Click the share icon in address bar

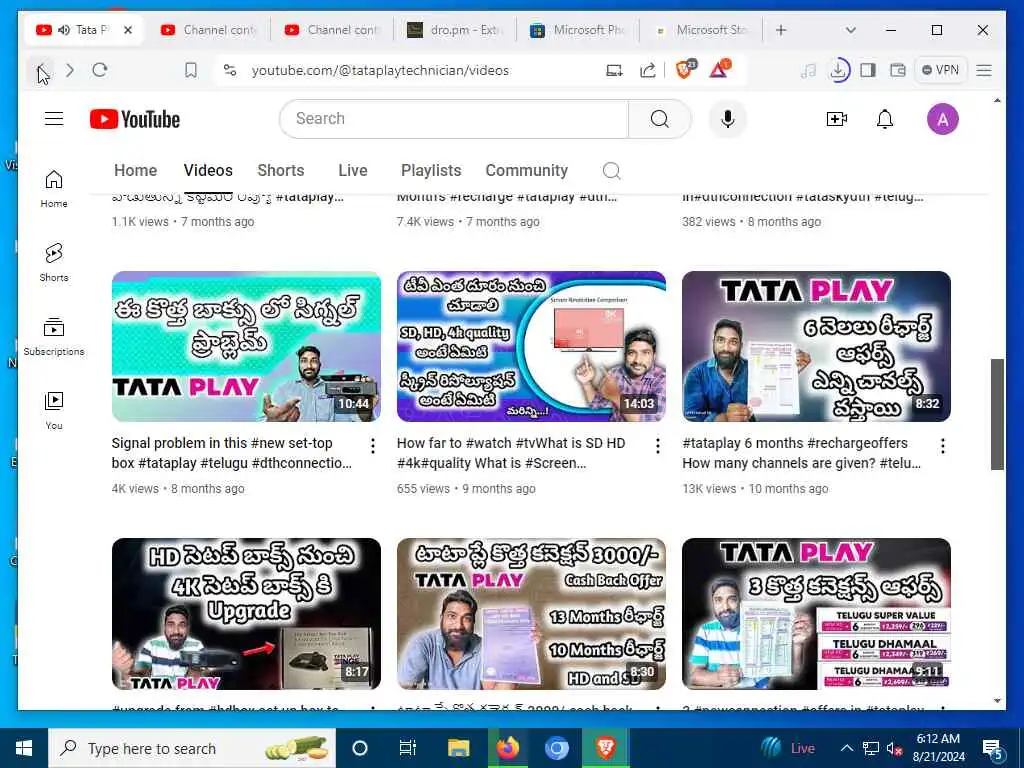pyautogui.click(x=647, y=70)
